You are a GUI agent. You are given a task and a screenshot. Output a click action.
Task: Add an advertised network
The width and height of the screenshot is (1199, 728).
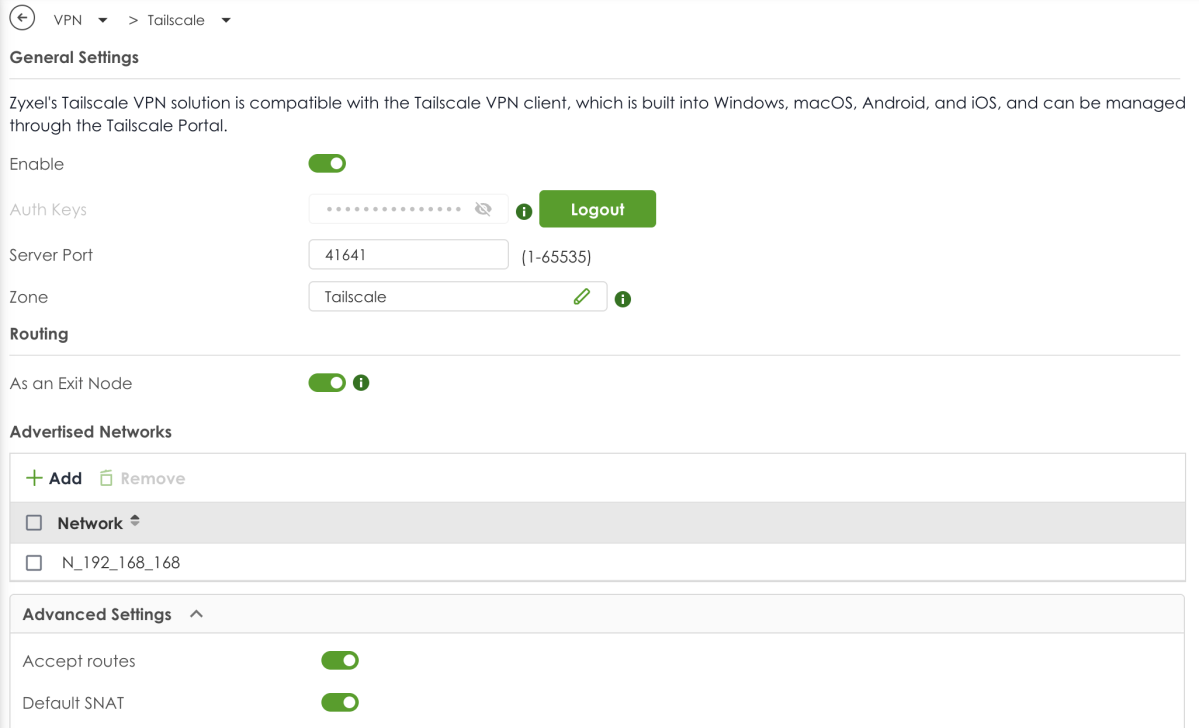point(54,479)
